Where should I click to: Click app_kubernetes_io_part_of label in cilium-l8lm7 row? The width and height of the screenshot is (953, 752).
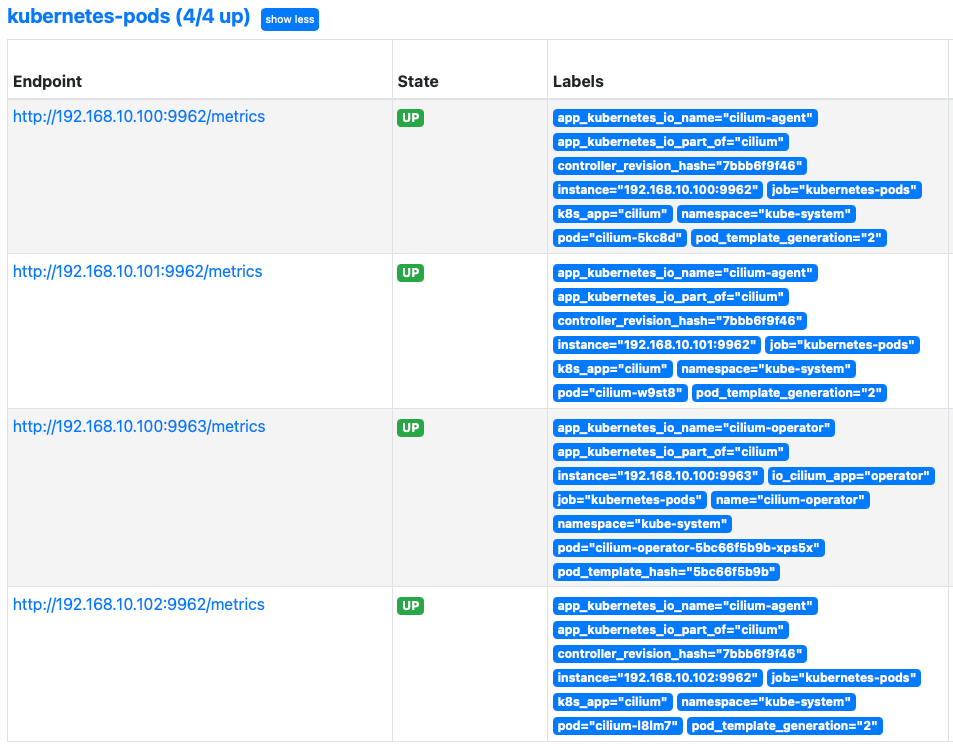coord(671,630)
